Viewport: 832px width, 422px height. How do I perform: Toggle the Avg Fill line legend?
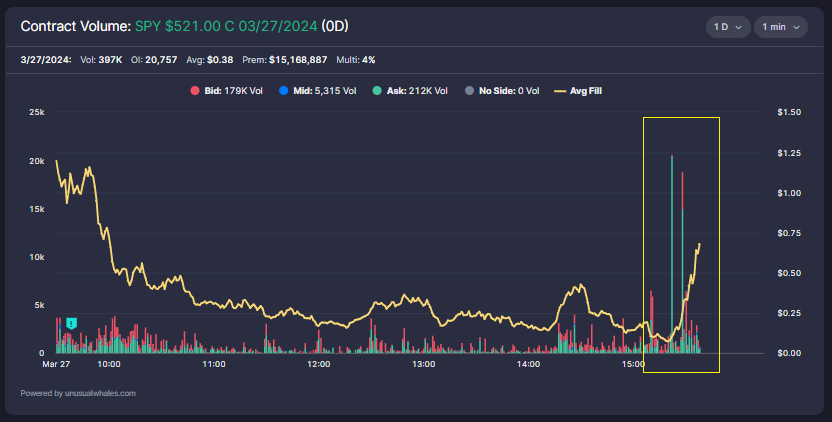click(578, 91)
